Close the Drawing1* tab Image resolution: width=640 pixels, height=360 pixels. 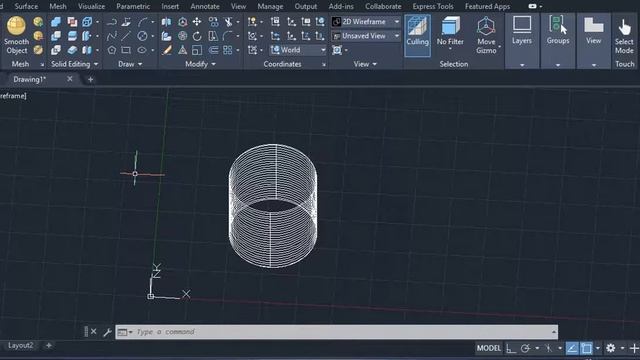click(70, 79)
